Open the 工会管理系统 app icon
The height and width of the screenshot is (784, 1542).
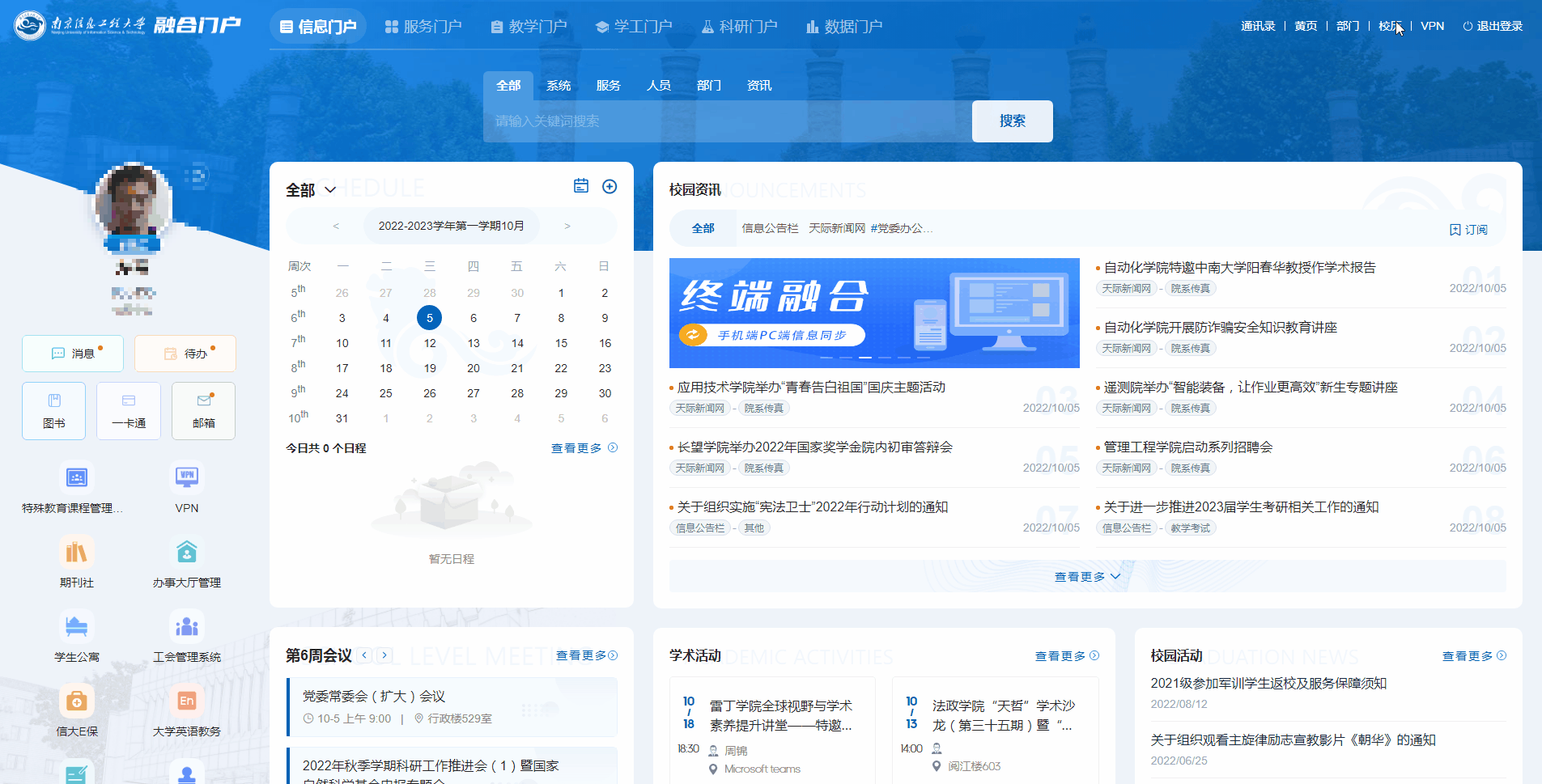pyautogui.click(x=186, y=627)
